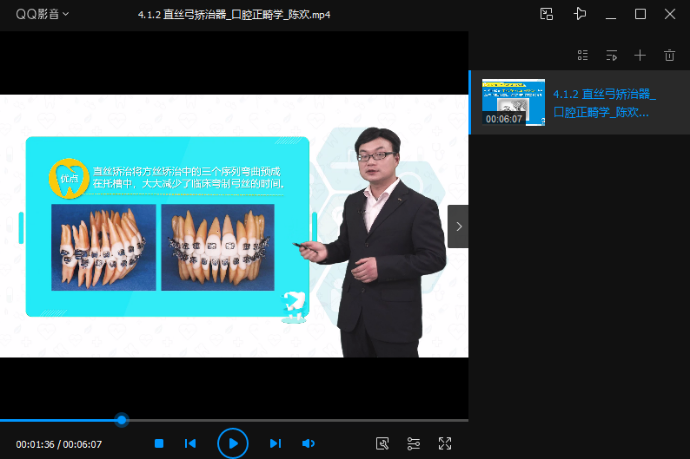Skip to the previous video
Image resolution: width=690 pixels, height=459 pixels.
[190, 443]
